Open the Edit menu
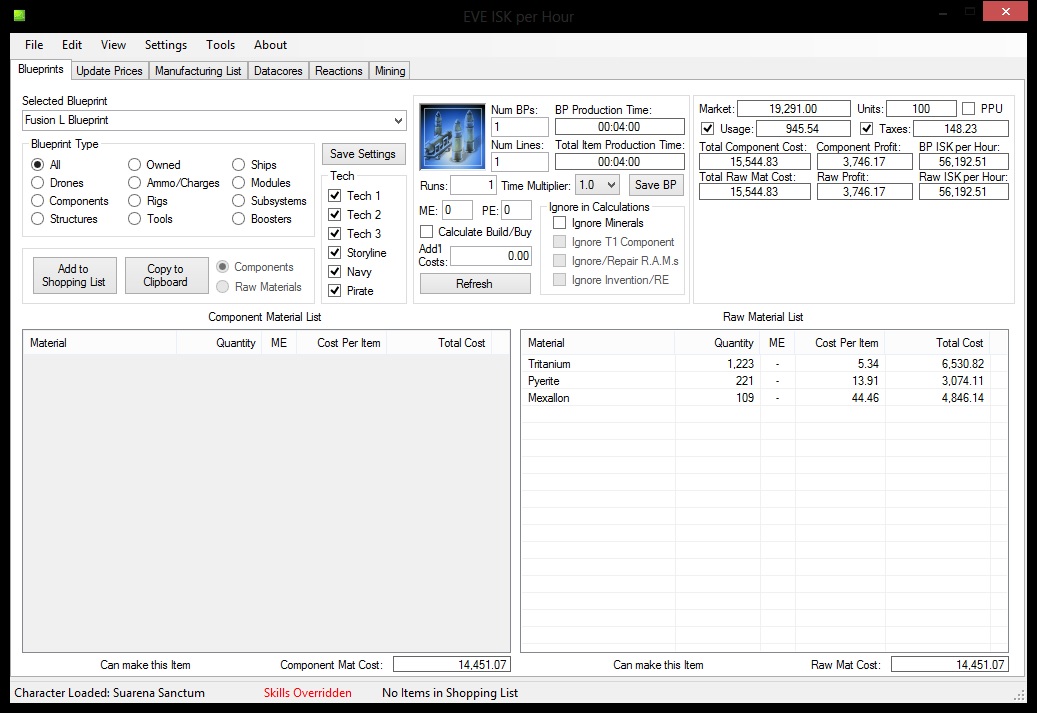This screenshot has height=713, width=1037. coord(71,45)
